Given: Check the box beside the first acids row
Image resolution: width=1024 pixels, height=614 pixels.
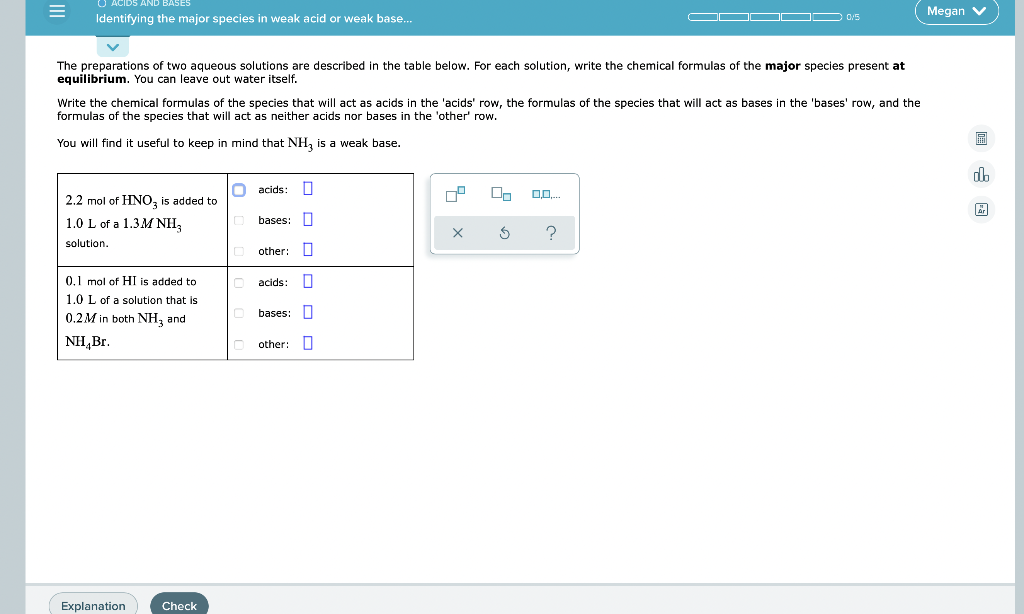Looking at the screenshot, I should click(239, 189).
